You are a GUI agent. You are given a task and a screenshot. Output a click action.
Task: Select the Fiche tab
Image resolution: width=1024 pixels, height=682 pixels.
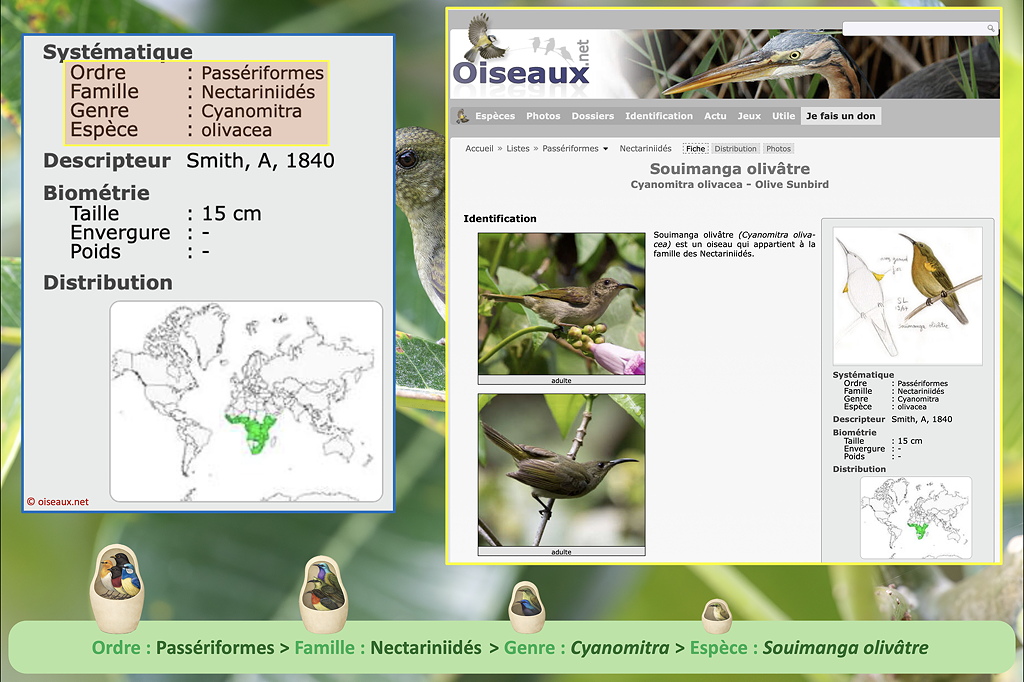695,149
